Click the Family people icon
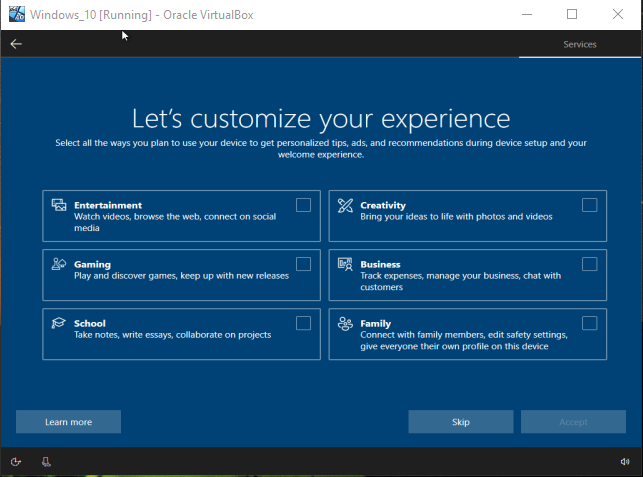This screenshot has width=643, height=477. coord(345,324)
